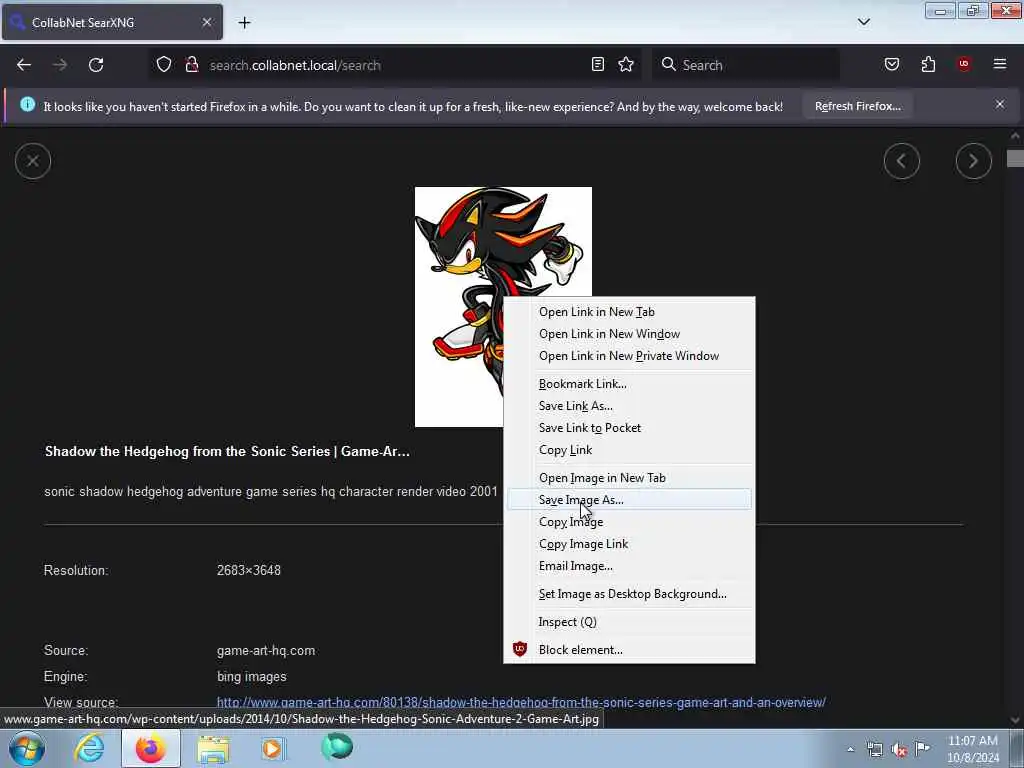Show the previous image result
Screen dimensions: 1024x768
coord(902,161)
